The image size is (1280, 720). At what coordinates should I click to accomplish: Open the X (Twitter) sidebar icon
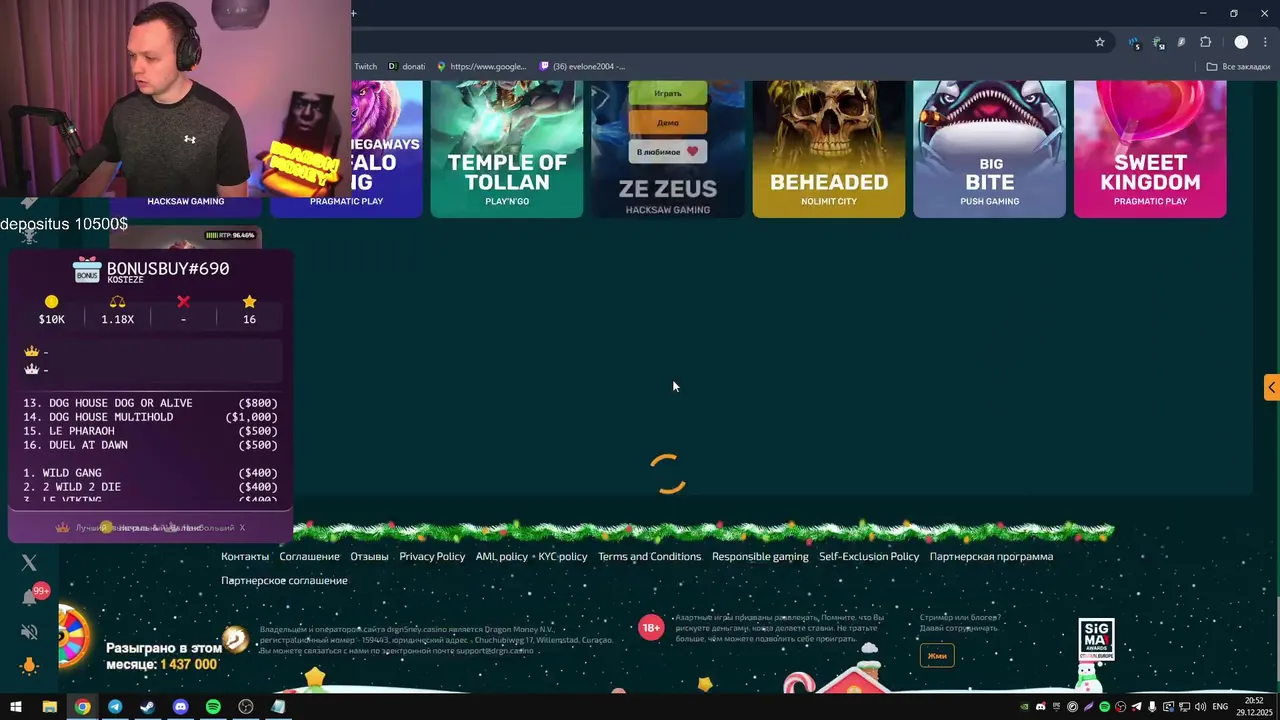(29, 563)
